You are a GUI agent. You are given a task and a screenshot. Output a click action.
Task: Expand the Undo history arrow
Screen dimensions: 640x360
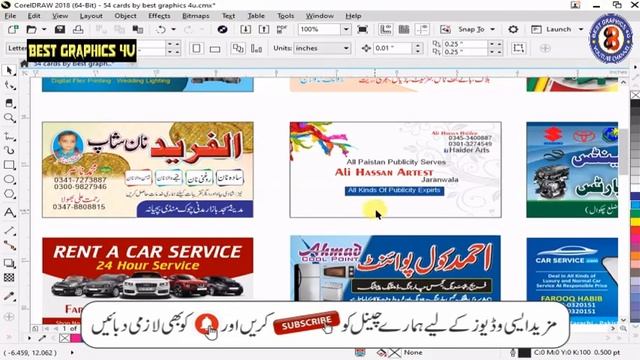173,29
